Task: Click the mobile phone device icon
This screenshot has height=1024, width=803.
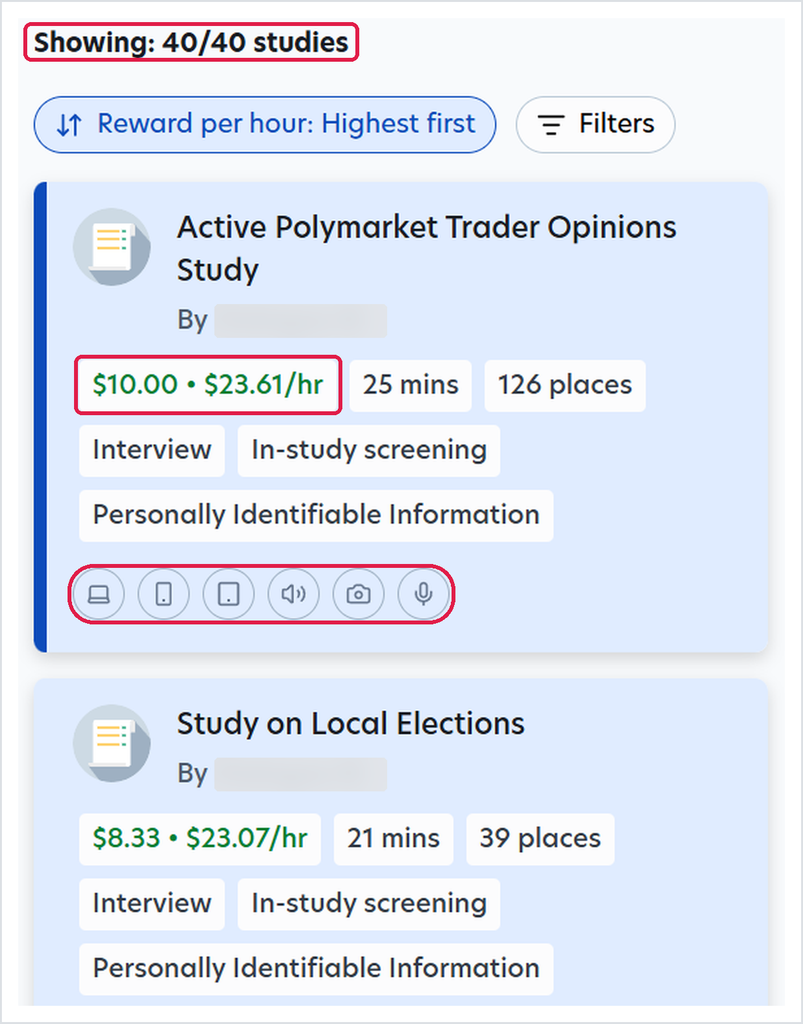Action: click(164, 594)
